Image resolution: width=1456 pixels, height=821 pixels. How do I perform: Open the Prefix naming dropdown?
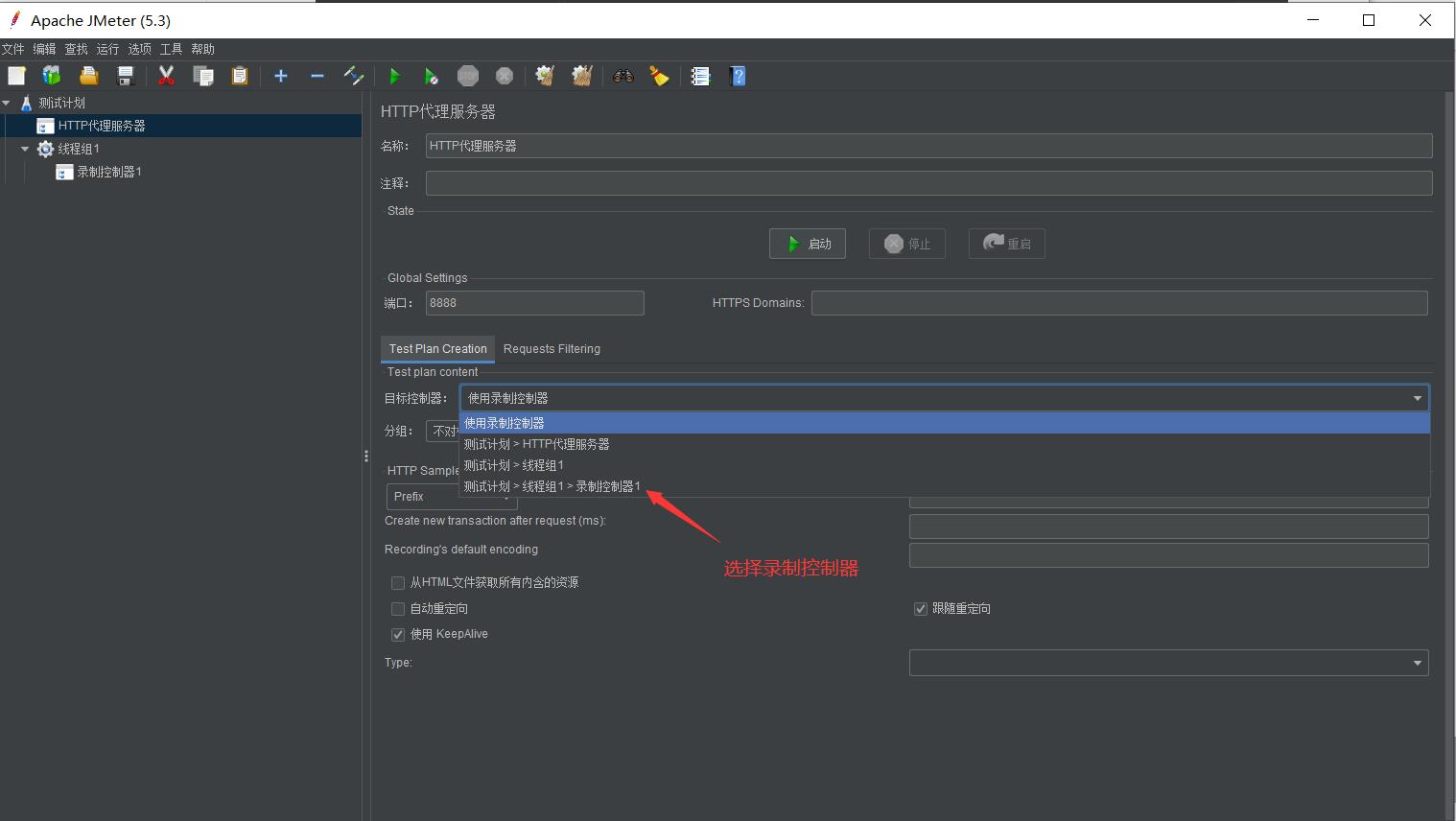[x=452, y=497]
